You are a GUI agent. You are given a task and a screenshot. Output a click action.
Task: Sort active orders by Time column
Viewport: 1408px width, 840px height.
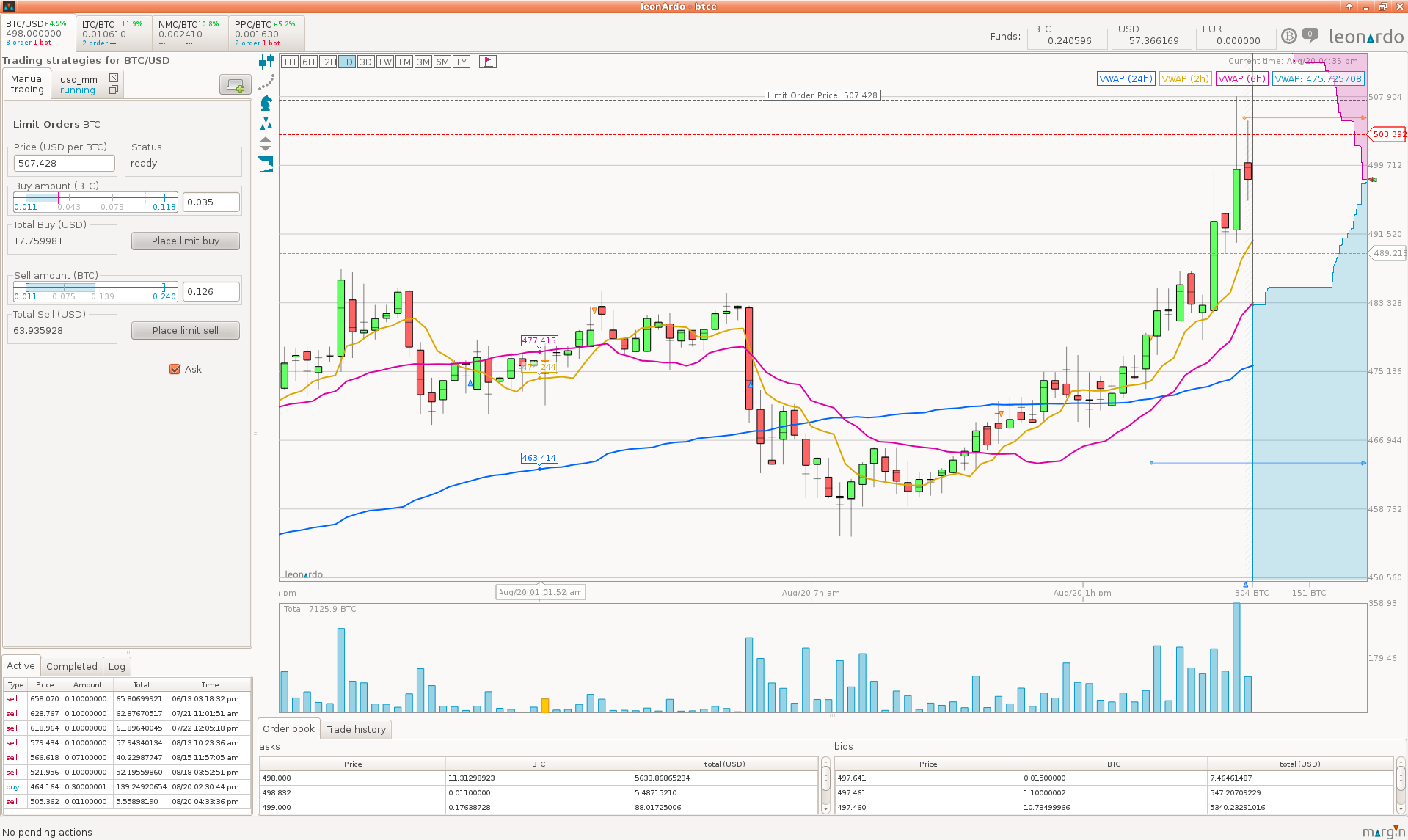coord(210,684)
